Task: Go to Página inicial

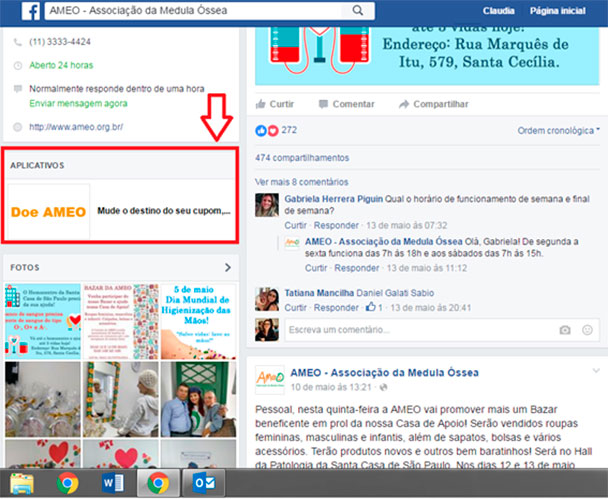Action: tap(558, 11)
